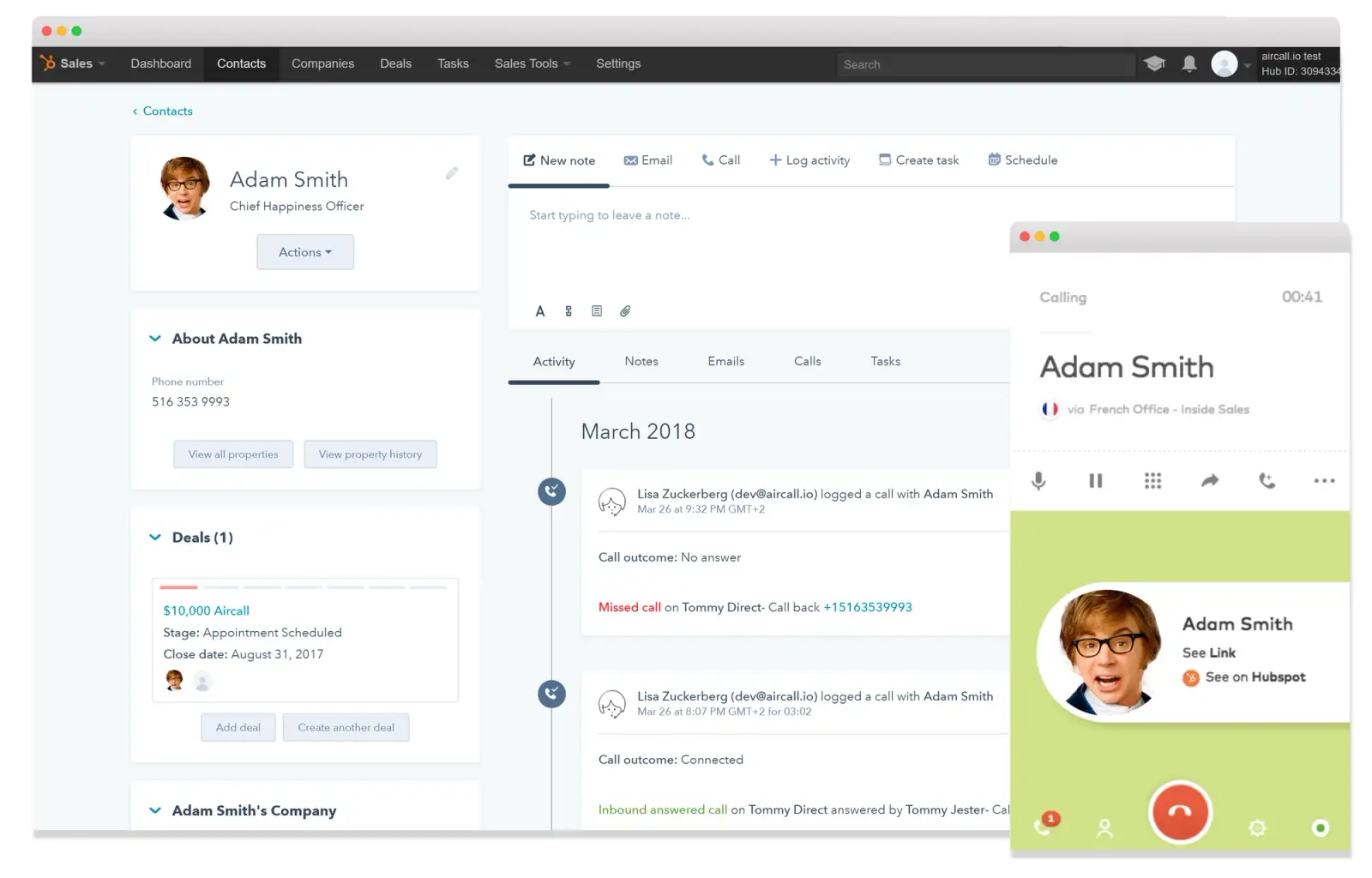Open account dropdown arrow beside avatar
1372x878 pixels.
pos(1247,65)
